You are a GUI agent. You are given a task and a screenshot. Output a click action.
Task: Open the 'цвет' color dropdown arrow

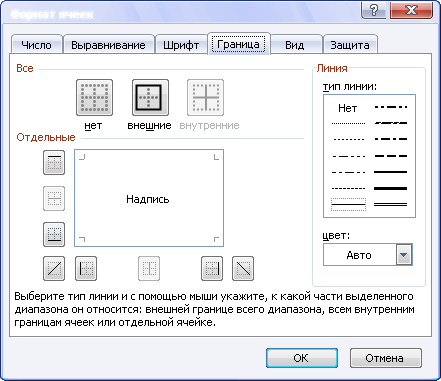pos(404,255)
